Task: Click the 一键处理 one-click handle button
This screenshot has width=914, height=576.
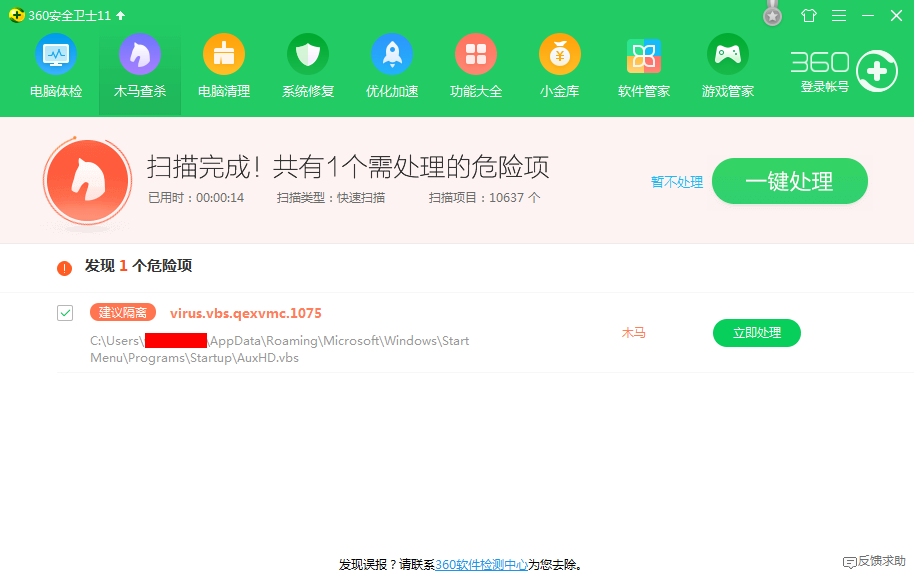Action: (x=789, y=181)
